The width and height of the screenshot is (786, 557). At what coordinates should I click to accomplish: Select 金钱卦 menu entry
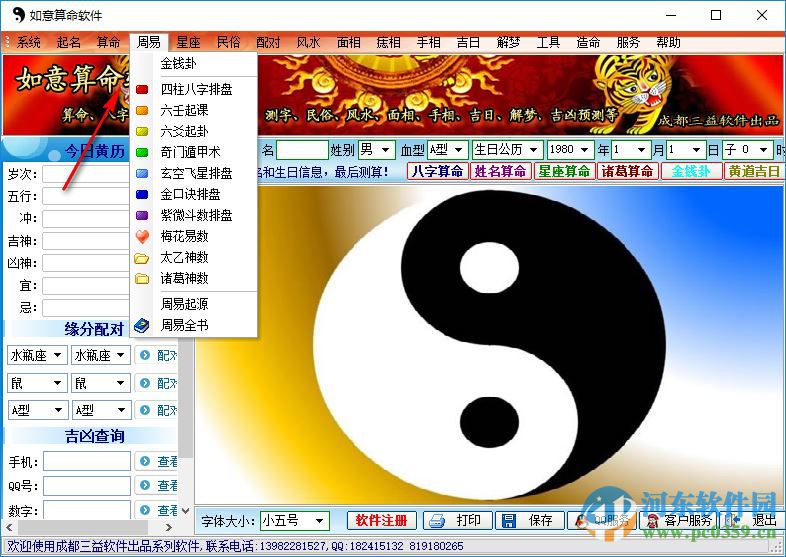(x=178, y=63)
